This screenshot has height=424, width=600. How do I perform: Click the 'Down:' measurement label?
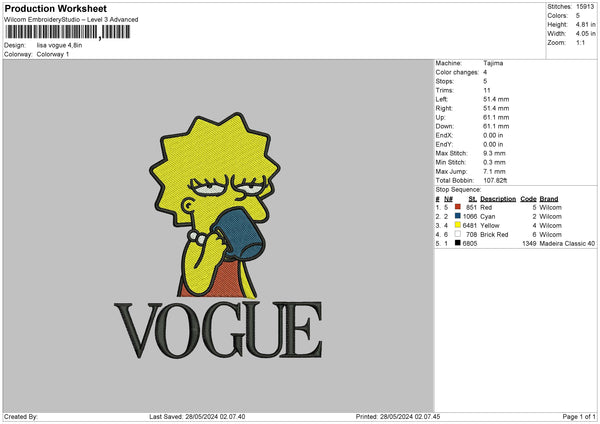[x=444, y=126]
